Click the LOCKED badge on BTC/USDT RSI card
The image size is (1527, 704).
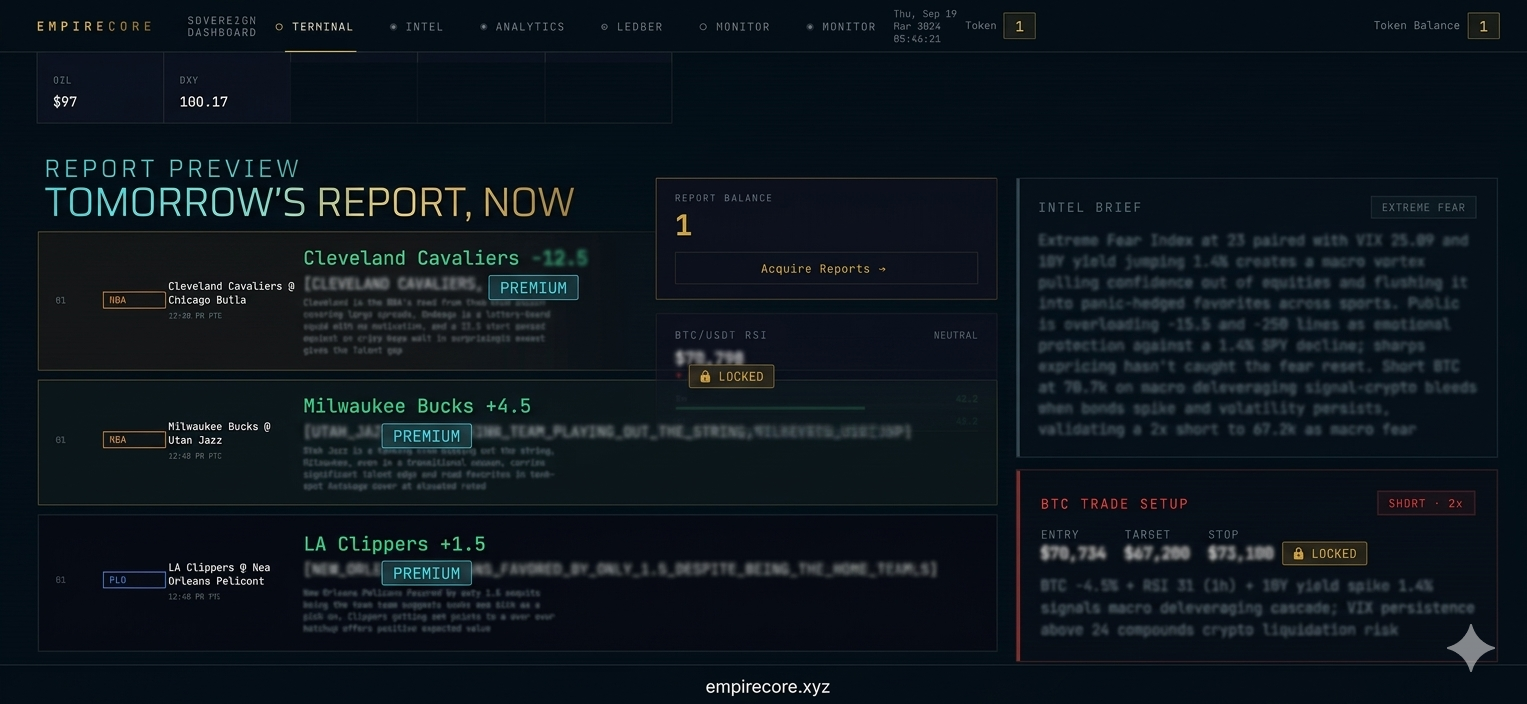point(731,377)
